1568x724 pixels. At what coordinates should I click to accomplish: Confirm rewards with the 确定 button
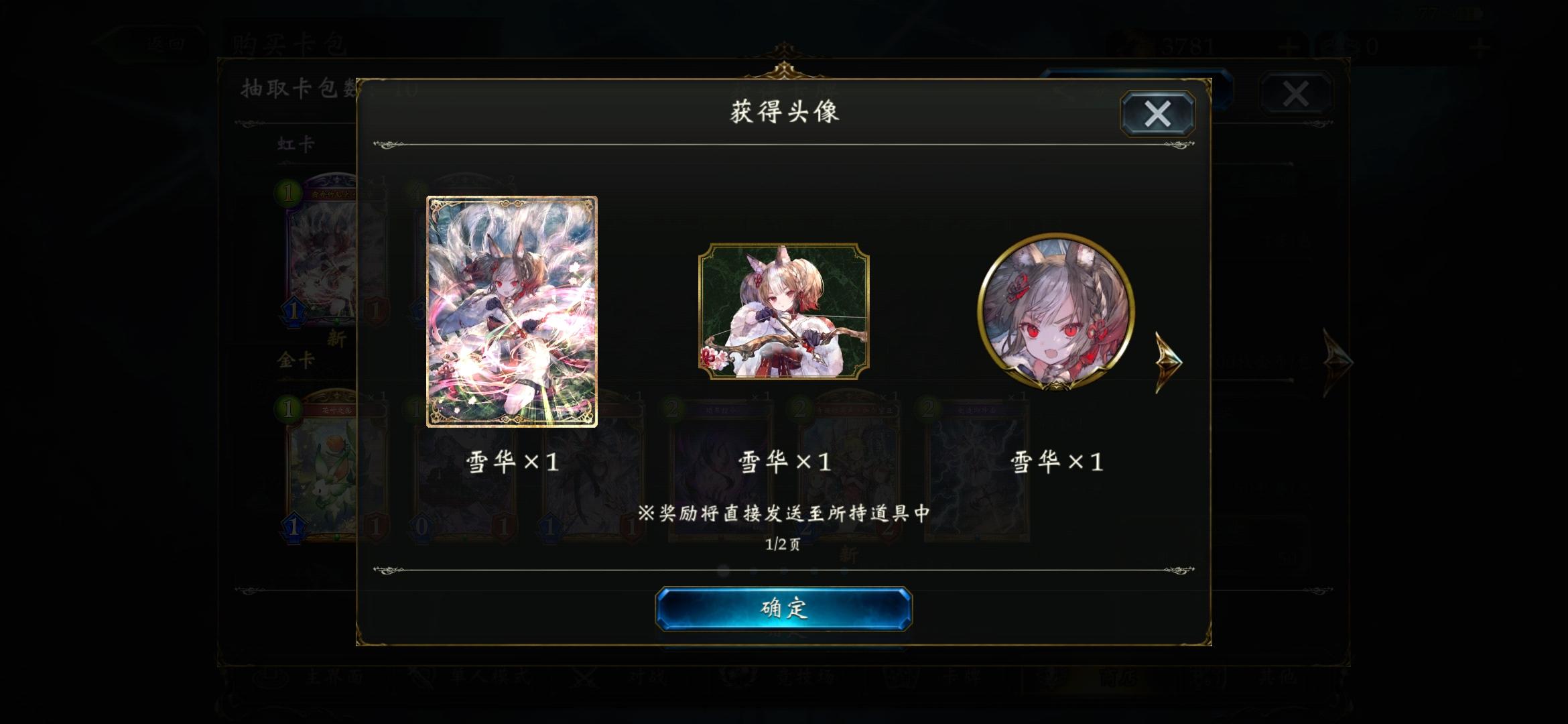tap(783, 609)
